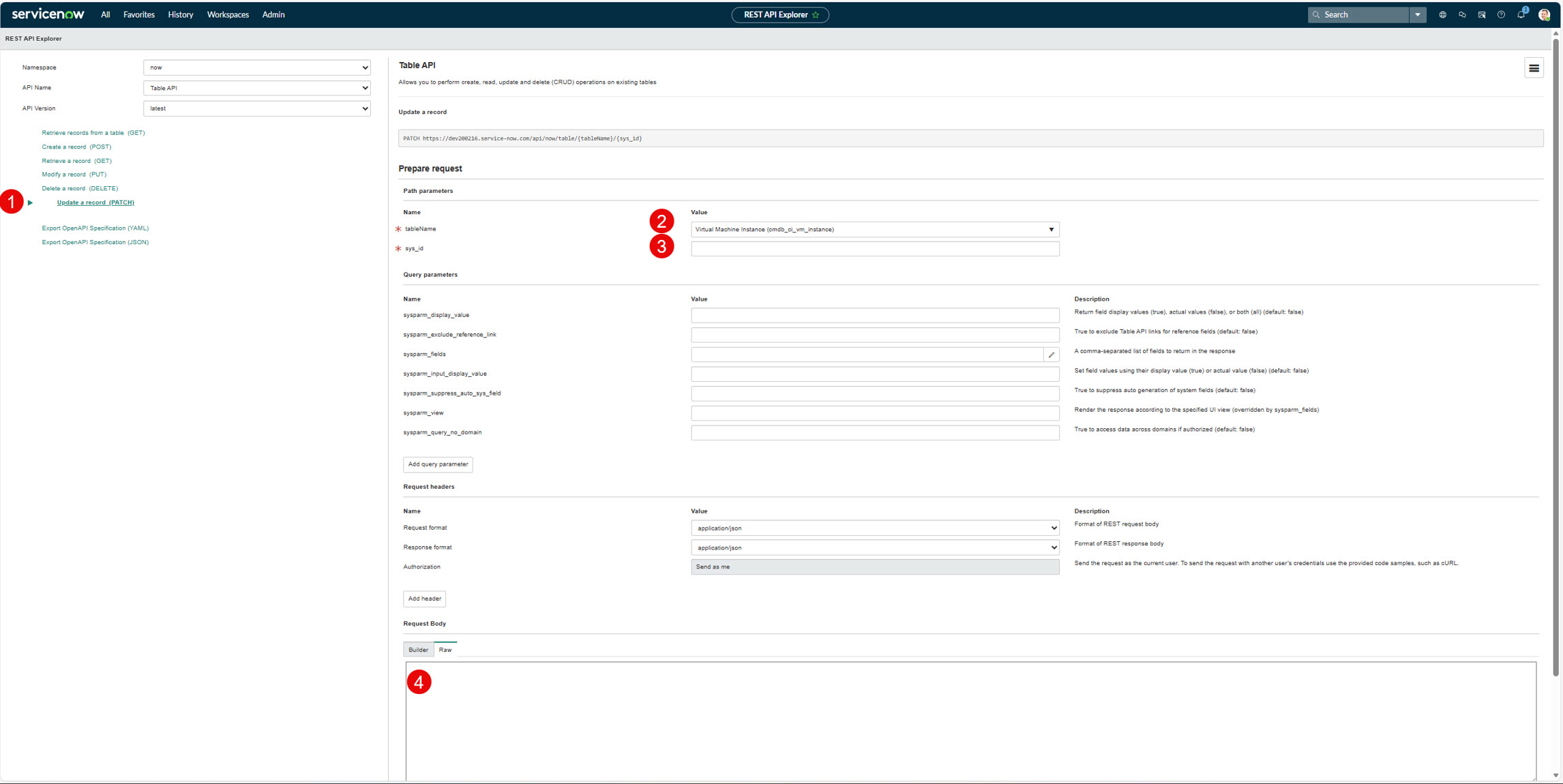Open the hamburger menu in Table API panel
This screenshot has height=784, width=1563.
(1534, 68)
